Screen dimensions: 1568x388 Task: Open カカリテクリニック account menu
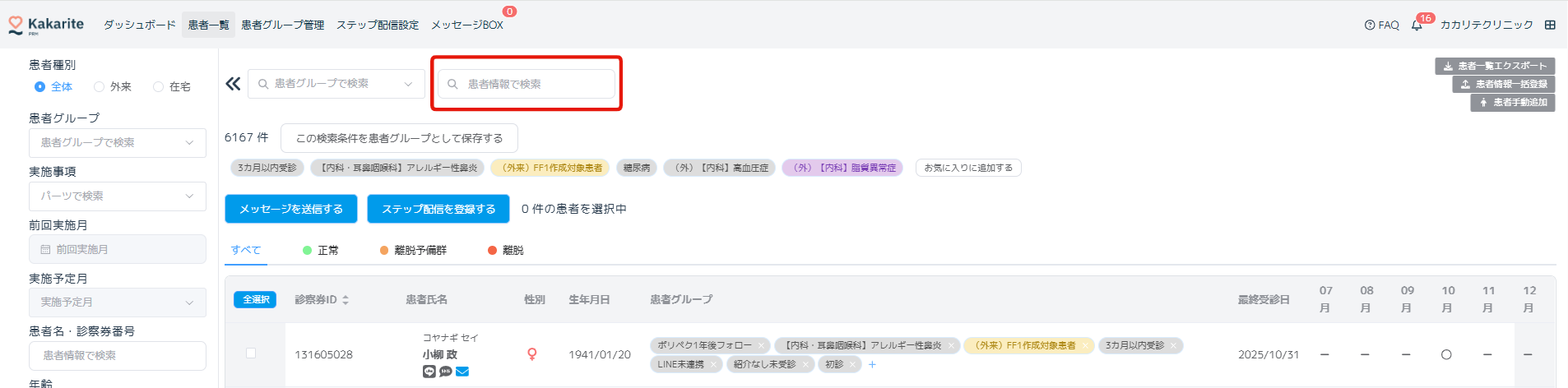point(1486,25)
